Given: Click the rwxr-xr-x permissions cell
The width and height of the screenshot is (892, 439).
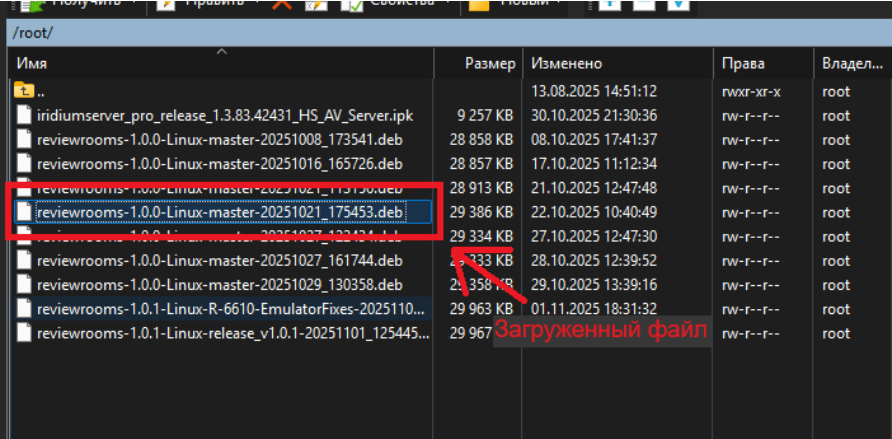Looking at the screenshot, I should point(751,91).
